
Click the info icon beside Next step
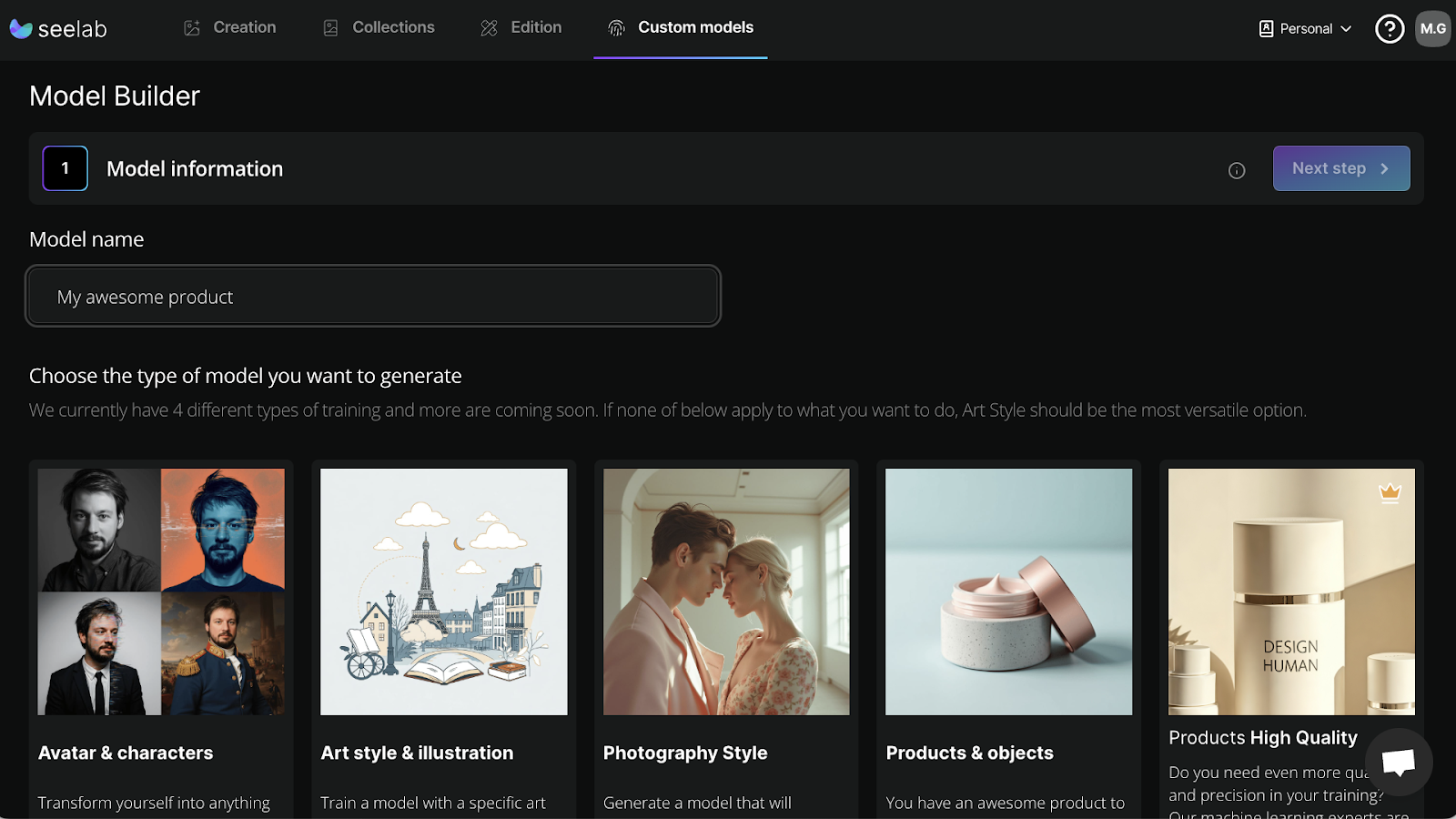click(x=1237, y=170)
